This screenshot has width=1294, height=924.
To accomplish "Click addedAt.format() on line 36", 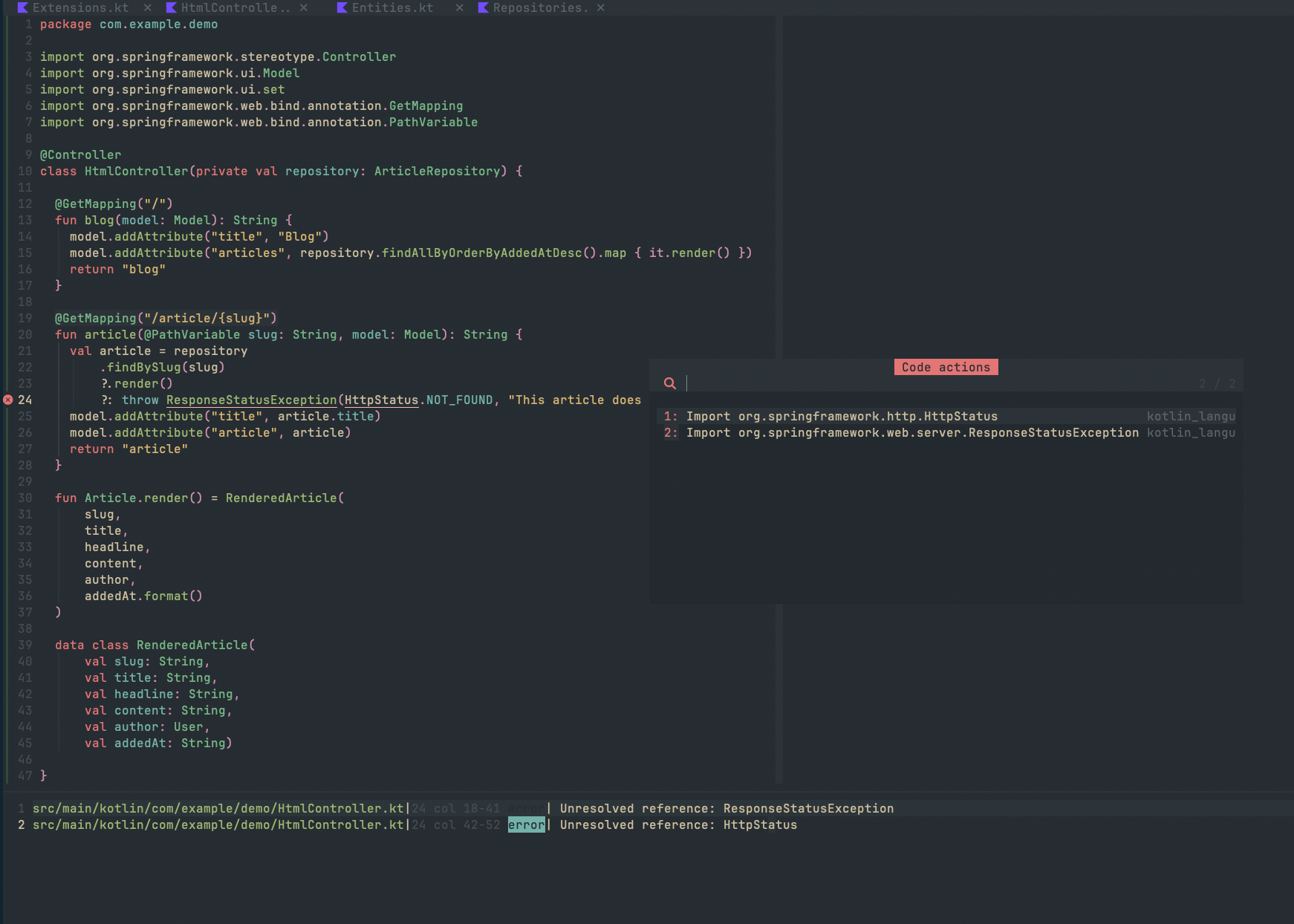I will click(x=143, y=596).
